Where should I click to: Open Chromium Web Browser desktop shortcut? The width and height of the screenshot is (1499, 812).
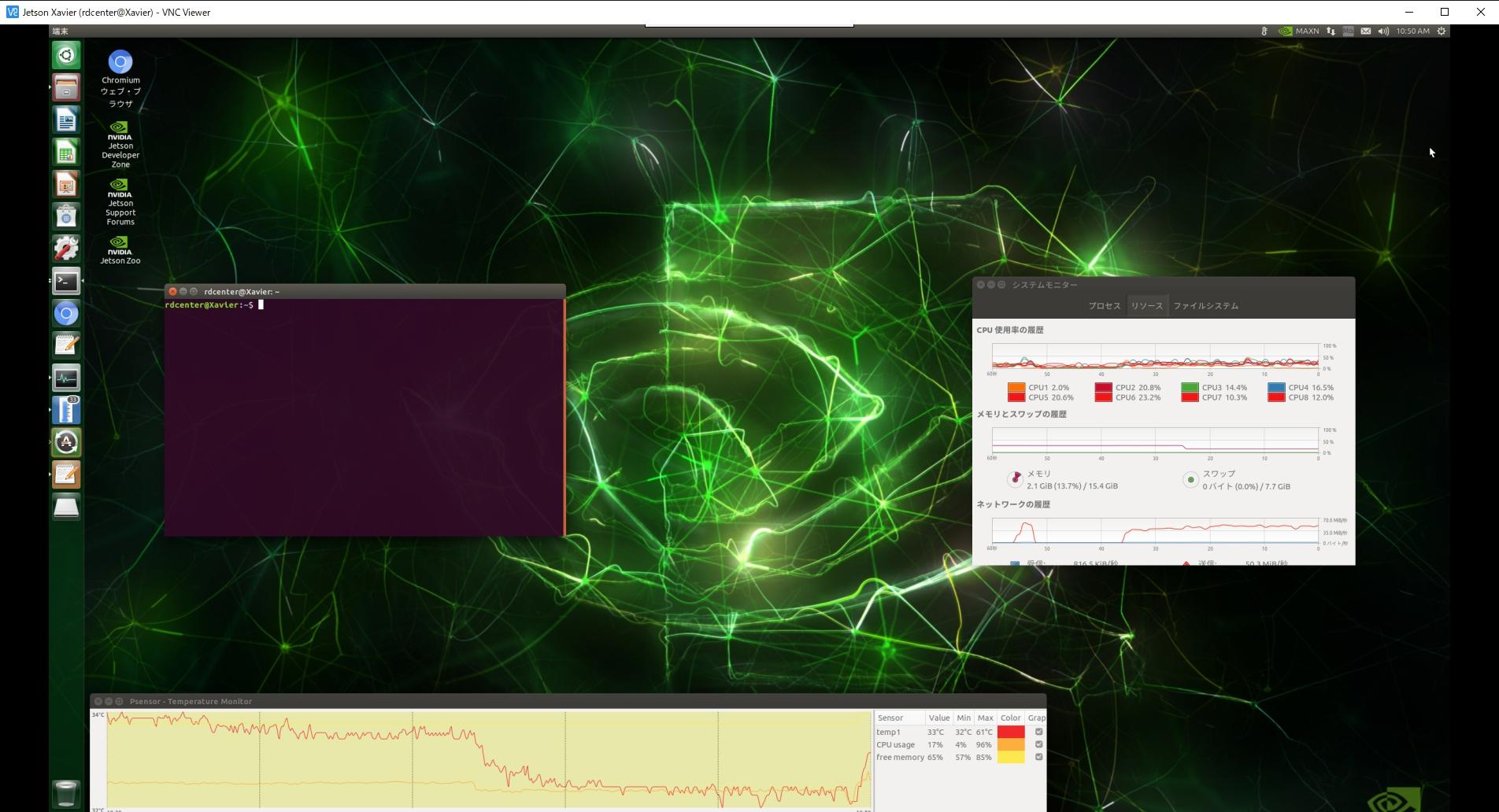pos(120,79)
